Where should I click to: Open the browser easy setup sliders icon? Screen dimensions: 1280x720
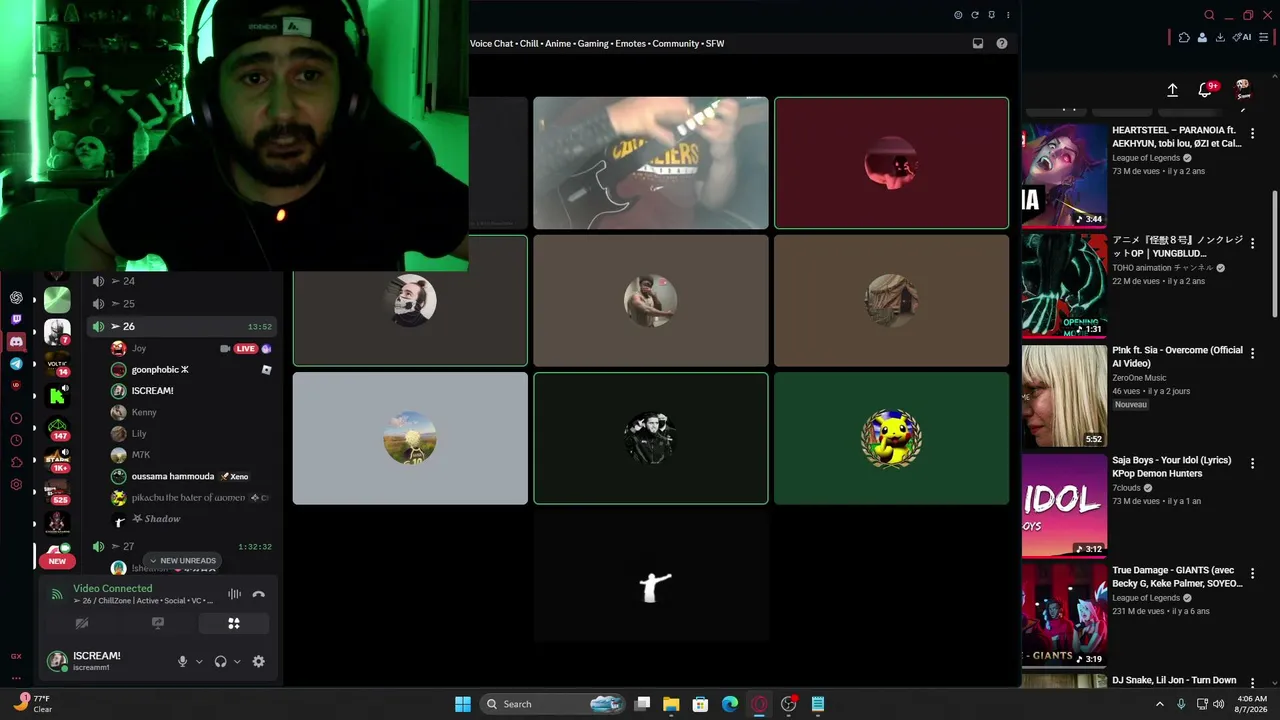pyautogui.click(x=1264, y=38)
